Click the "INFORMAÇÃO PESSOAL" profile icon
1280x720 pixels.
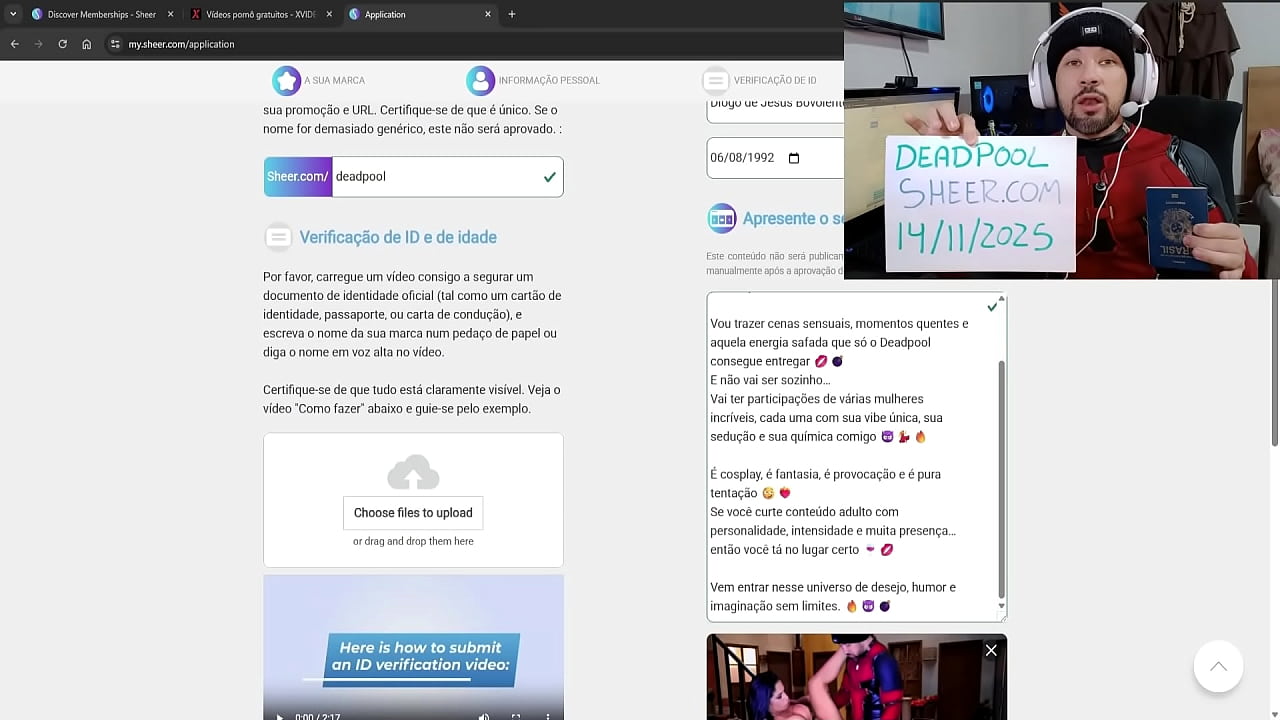[480, 80]
